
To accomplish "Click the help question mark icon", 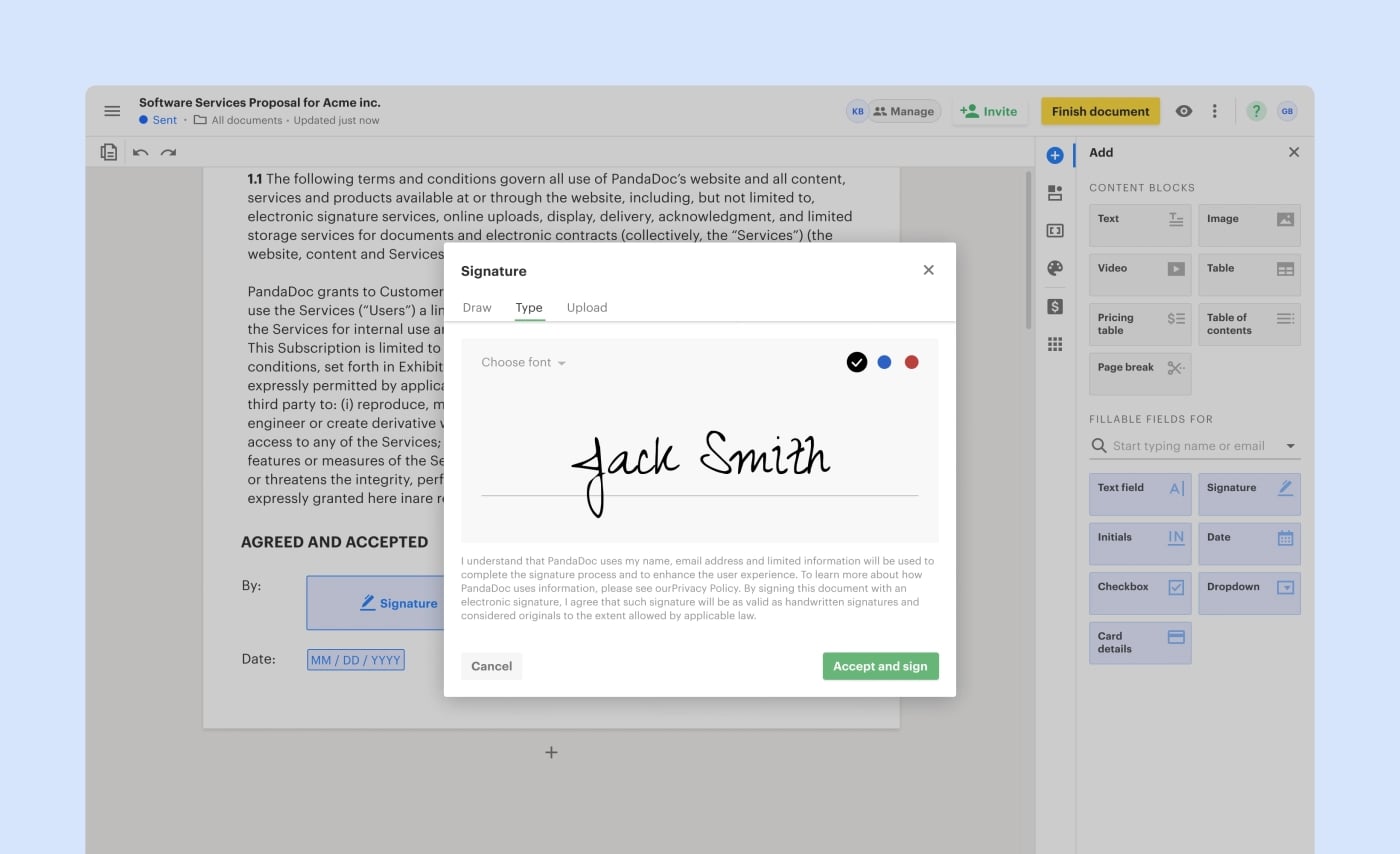I will pos(1256,111).
